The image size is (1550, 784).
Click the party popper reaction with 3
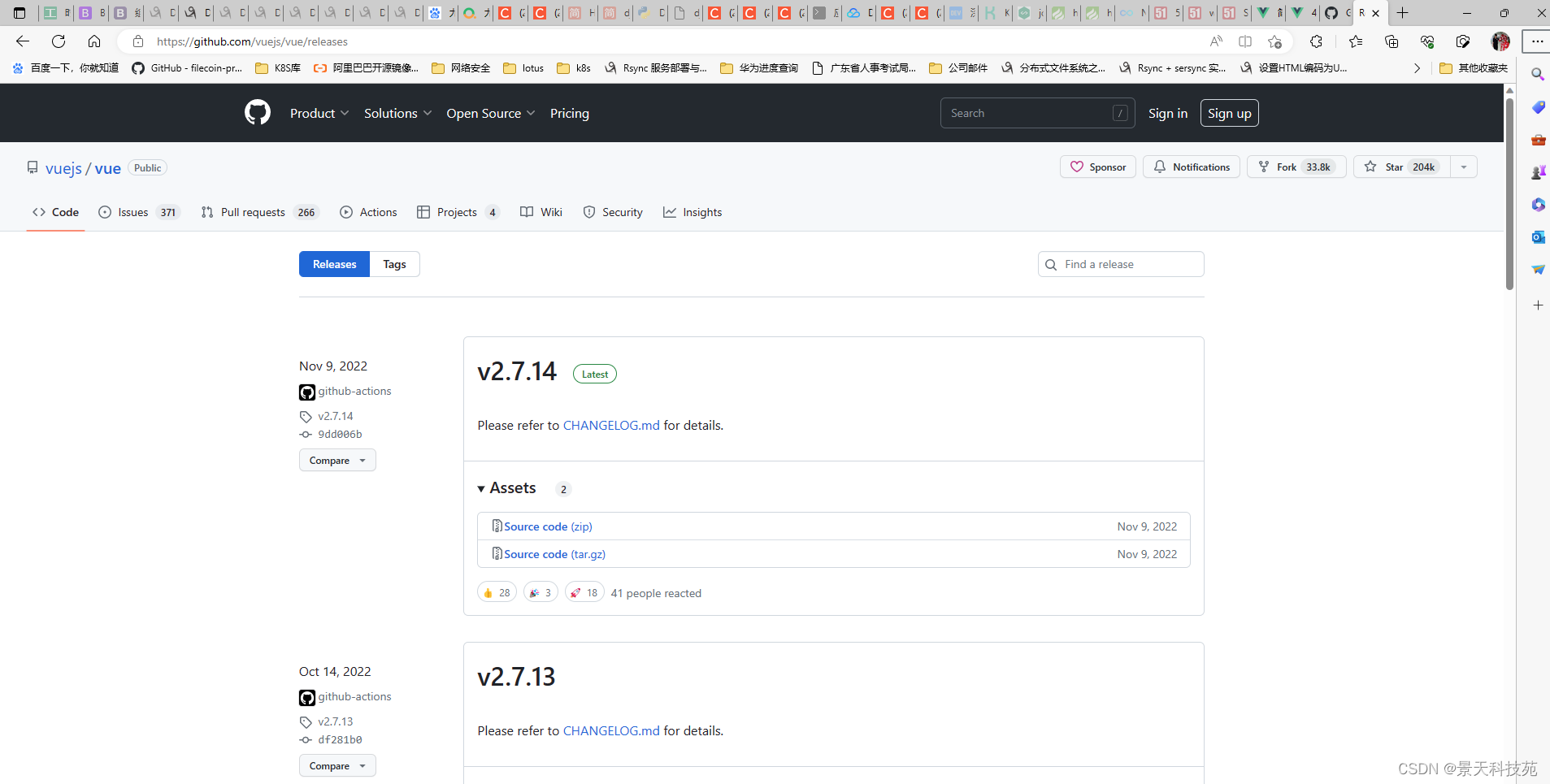[541, 593]
